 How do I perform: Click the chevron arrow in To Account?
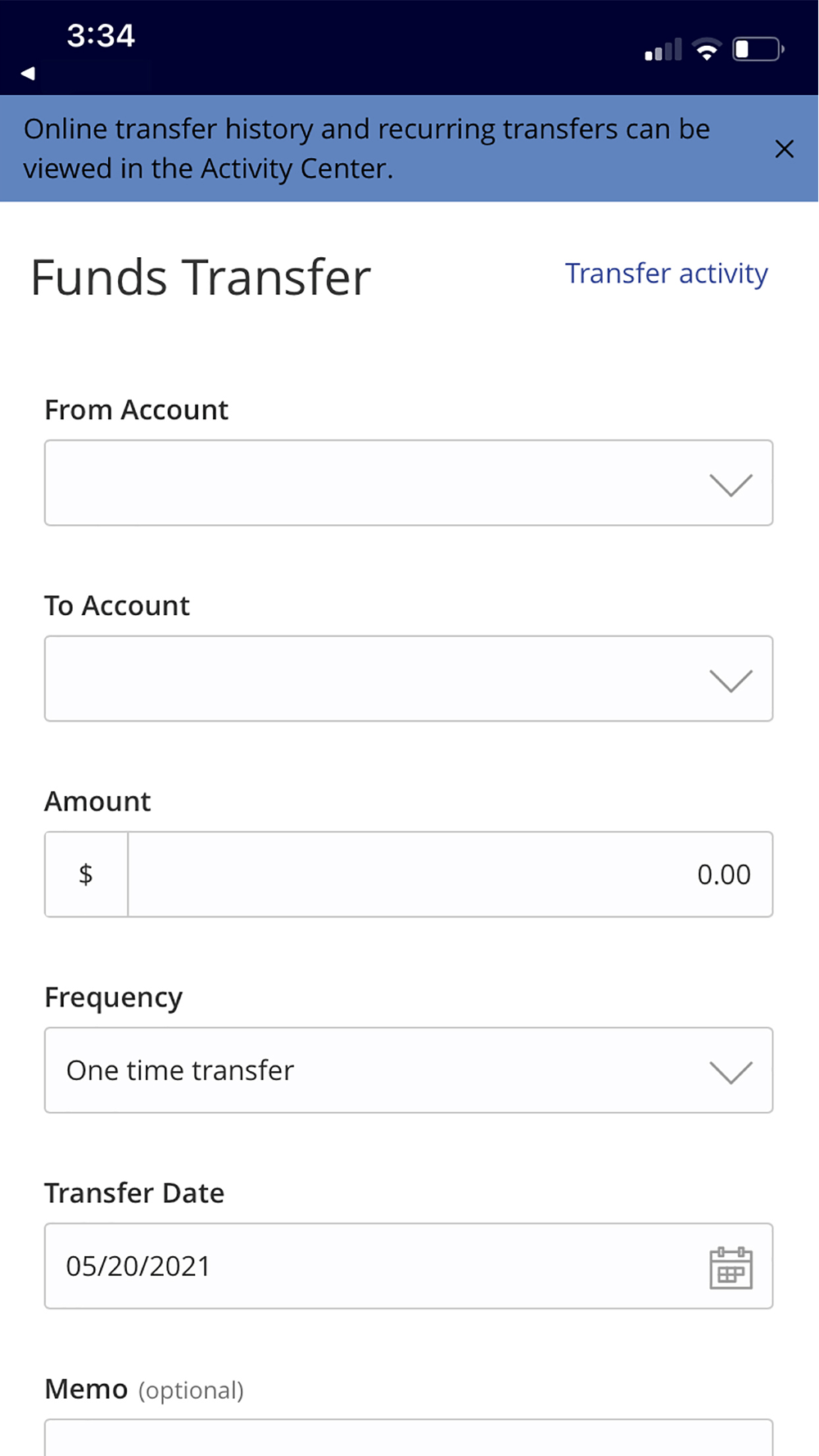[731, 681]
